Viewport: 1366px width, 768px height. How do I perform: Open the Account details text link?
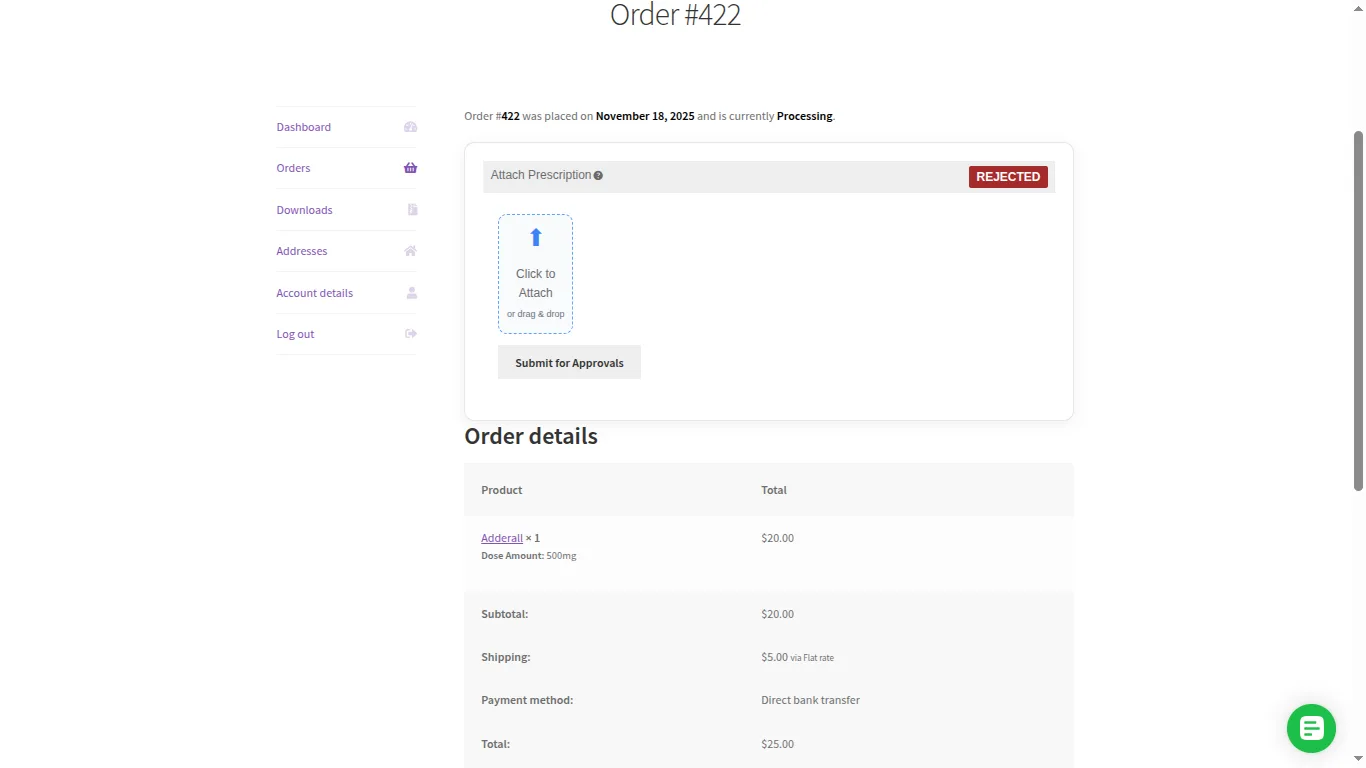pyautogui.click(x=314, y=293)
